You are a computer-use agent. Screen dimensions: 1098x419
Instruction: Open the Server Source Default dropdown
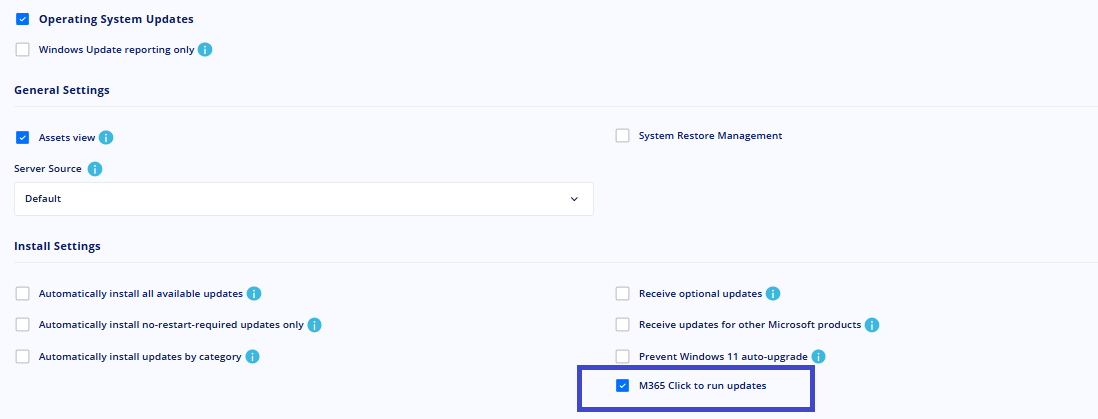pos(304,199)
